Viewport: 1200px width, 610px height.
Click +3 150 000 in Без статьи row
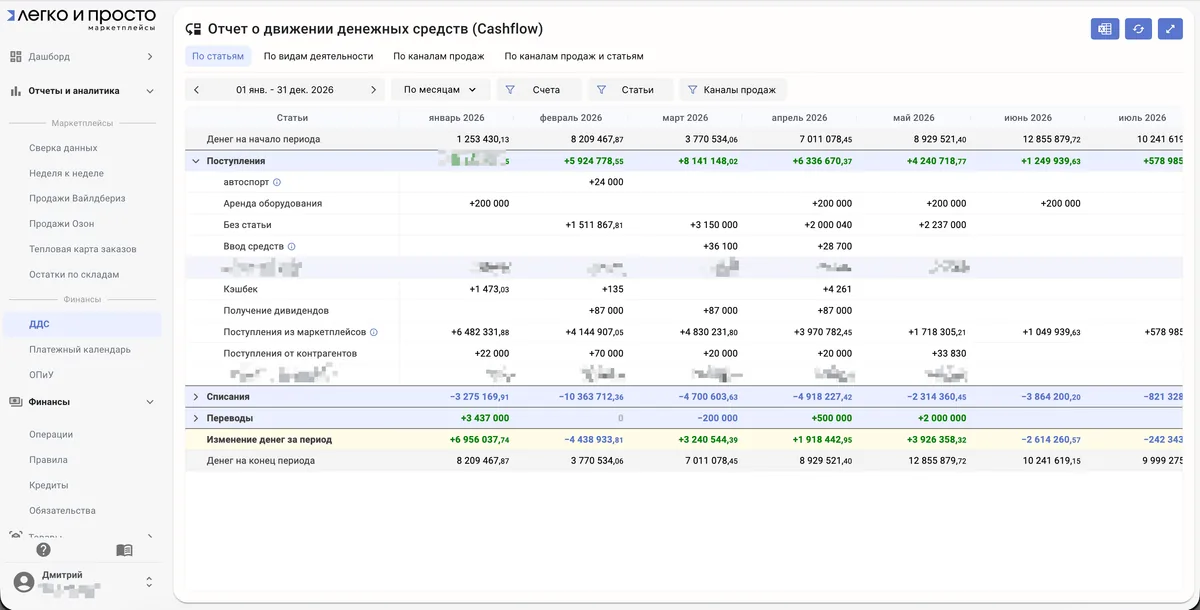point(714,225)
